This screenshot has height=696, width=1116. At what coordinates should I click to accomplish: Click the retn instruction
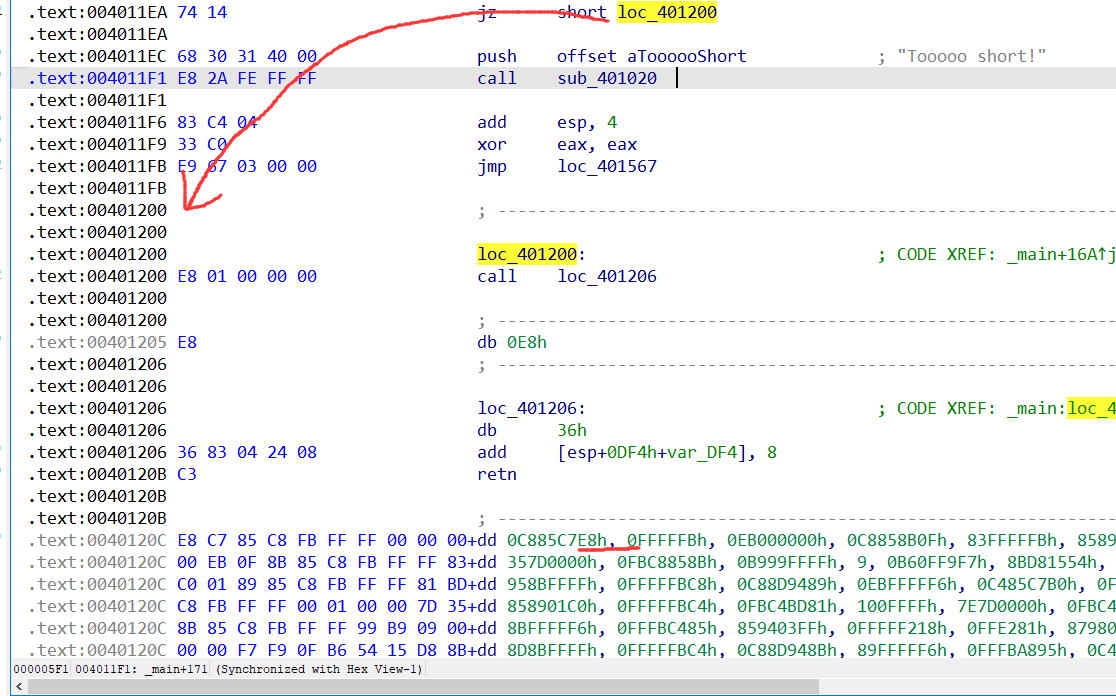497,474
